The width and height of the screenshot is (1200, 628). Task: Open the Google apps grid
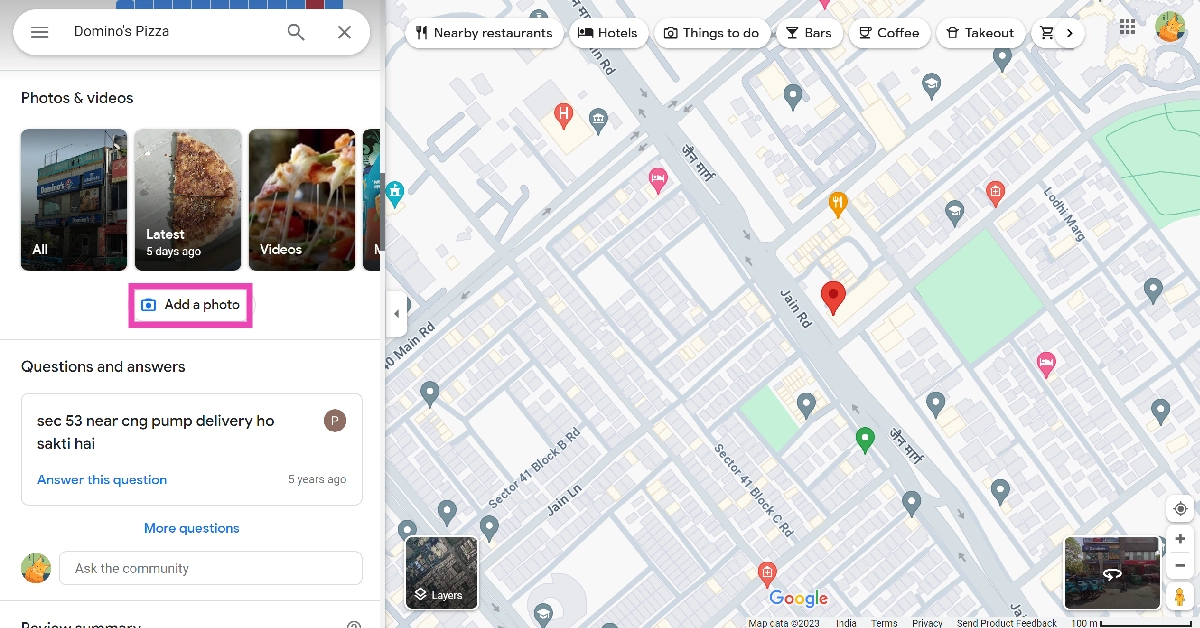click(1127, 27)
